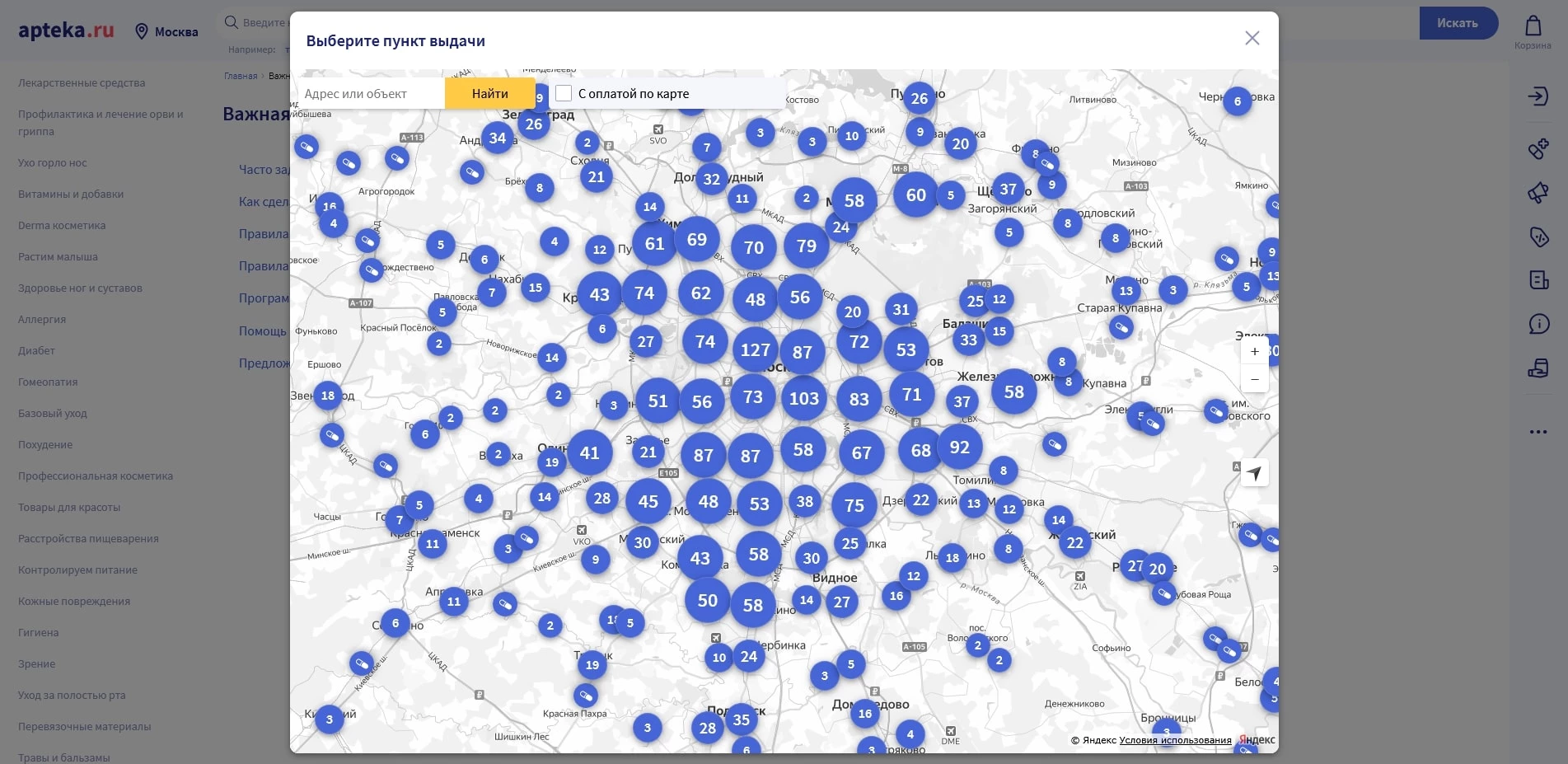The image size is (1568, 764).
Task: Select the cluster marker labeled 127
Action: pos(755,350)
